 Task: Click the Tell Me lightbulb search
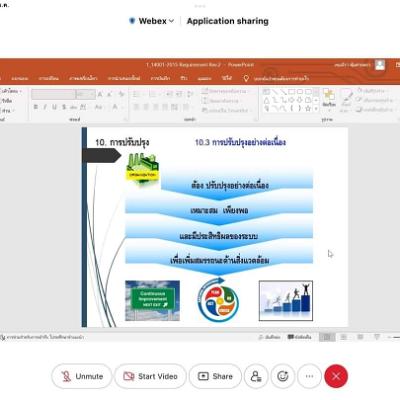246,78
